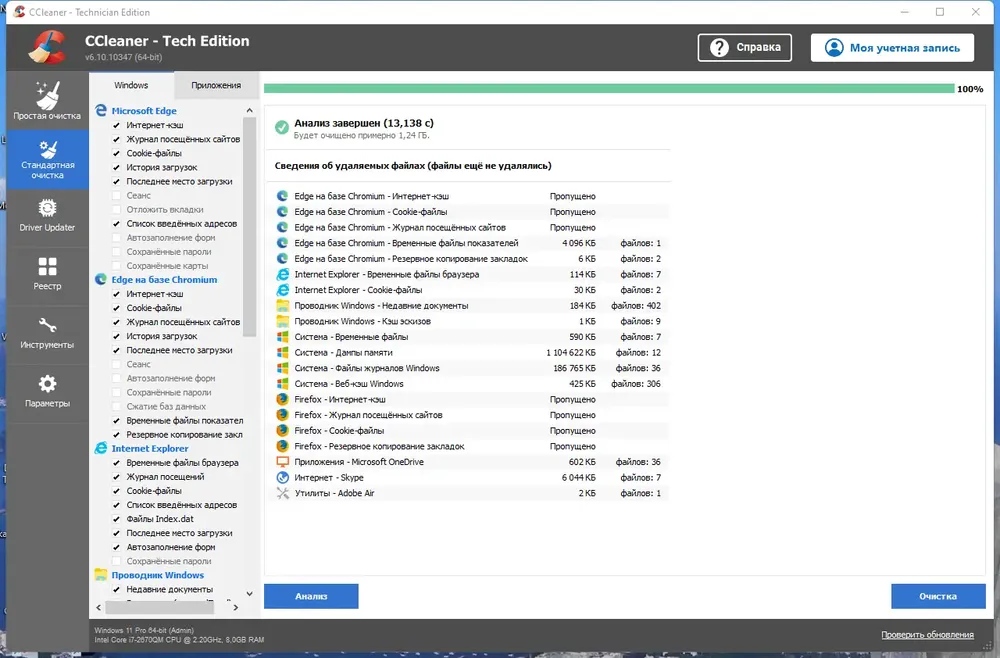Image resolution: width=1000 pixels, height=658 pixels.
Task: Open Моя учетная запись button
Action: [892, 48]
